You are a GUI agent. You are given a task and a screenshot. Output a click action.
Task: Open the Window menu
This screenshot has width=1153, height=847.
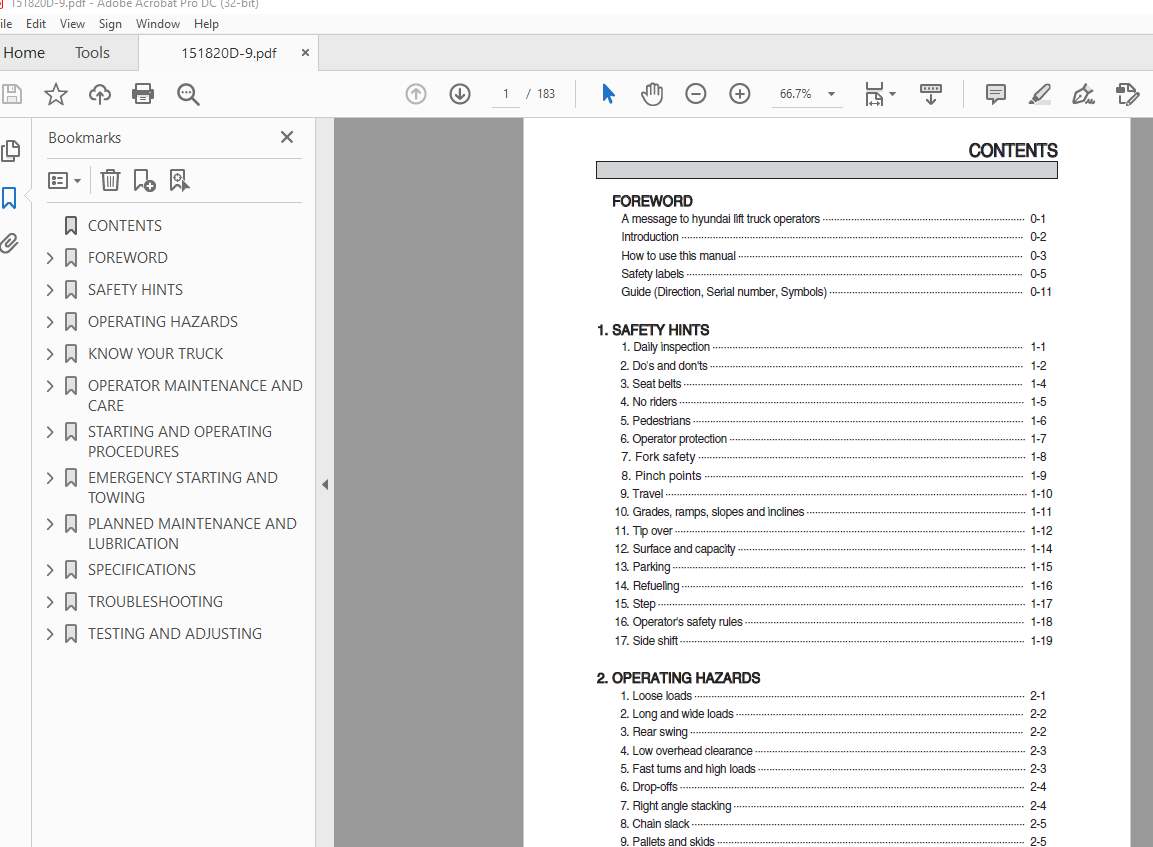(157, 24)
